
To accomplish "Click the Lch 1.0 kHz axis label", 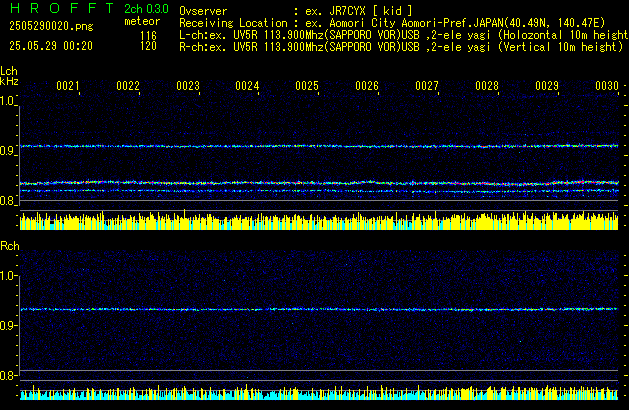I will (x=8, y=101).
